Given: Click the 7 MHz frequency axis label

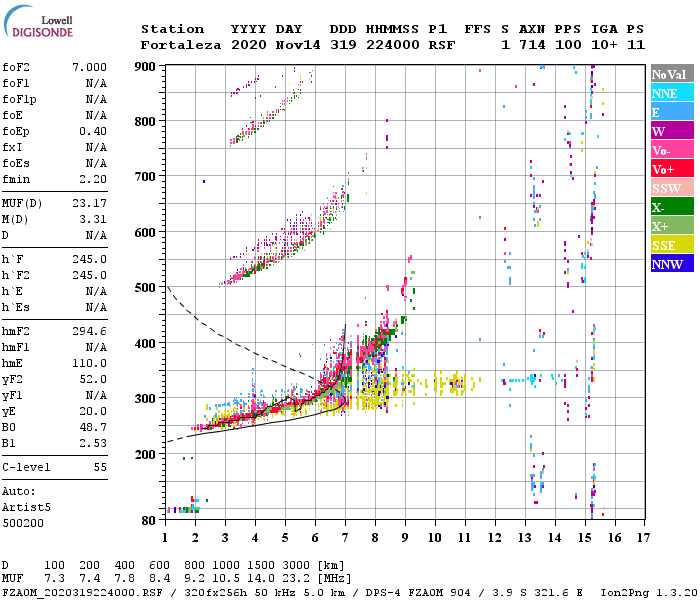Looking at the screenshot, I should 345,538.
